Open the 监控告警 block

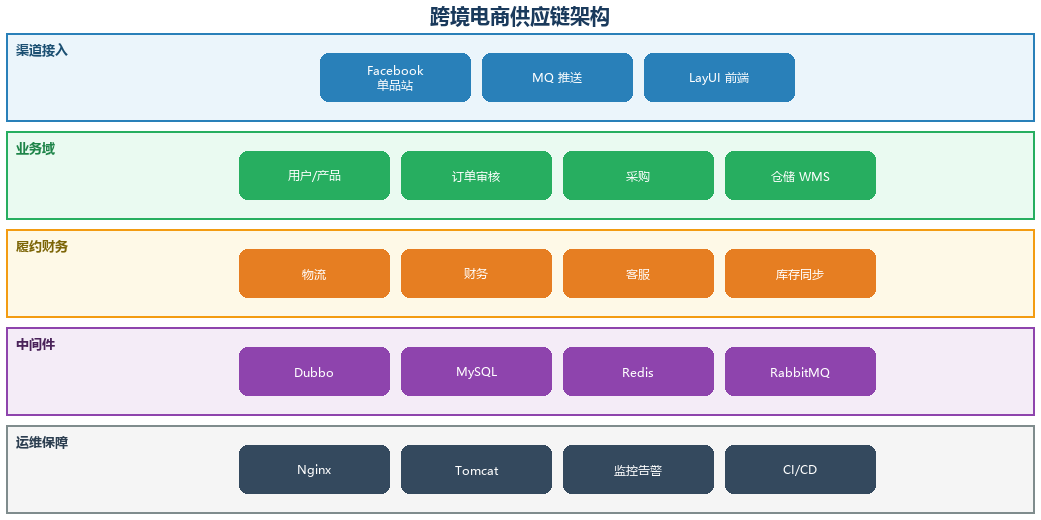point(638,470)
